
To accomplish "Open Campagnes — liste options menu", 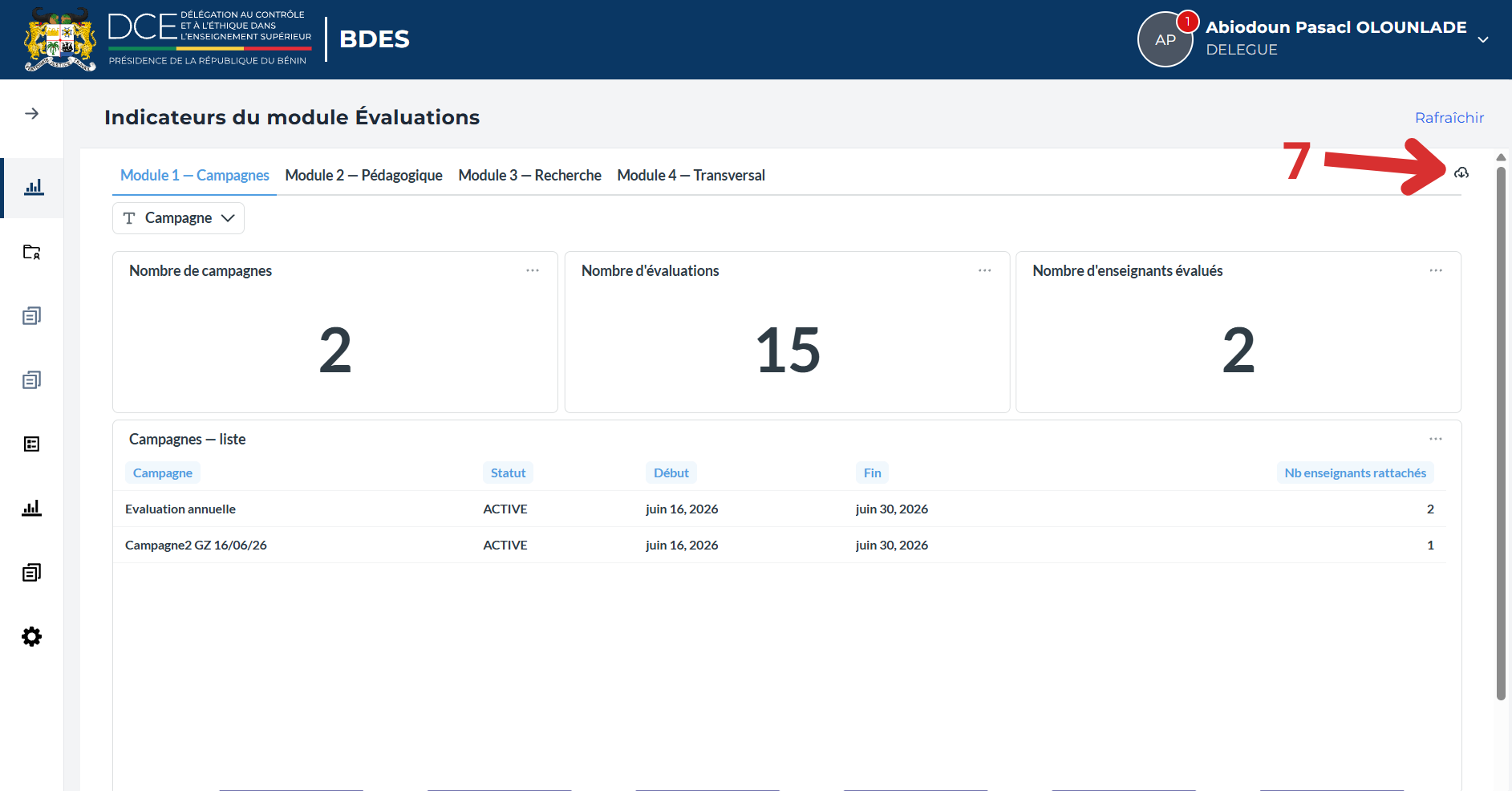I will 1436,440.
